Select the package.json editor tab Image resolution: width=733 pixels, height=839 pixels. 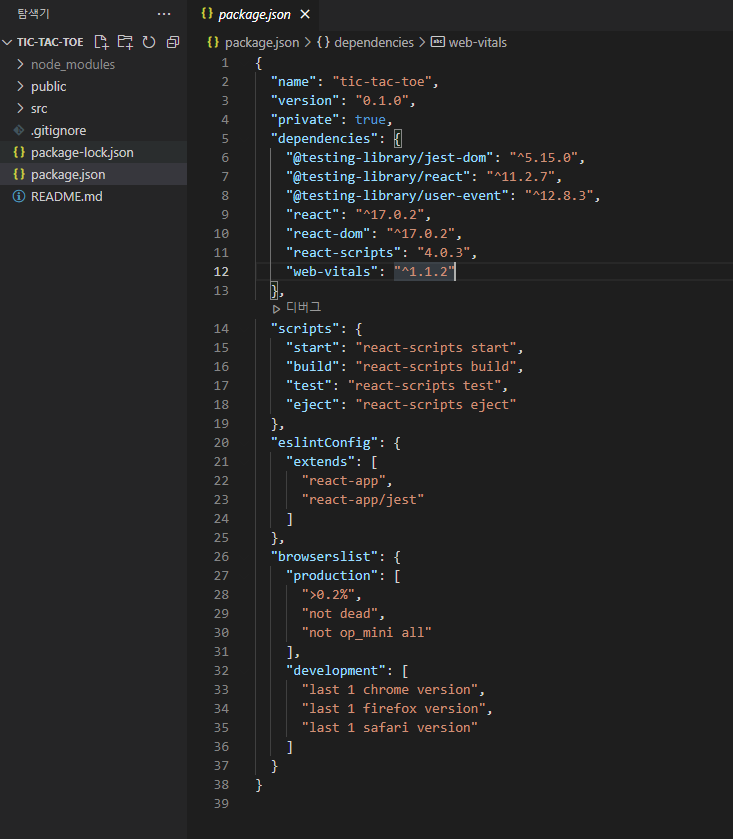coord(254,14)
